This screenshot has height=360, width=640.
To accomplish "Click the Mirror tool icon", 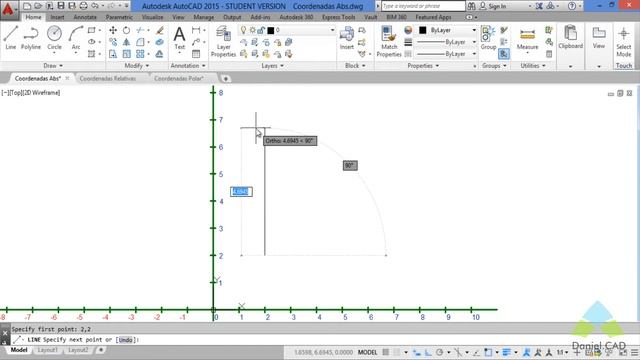I will 127,42.
